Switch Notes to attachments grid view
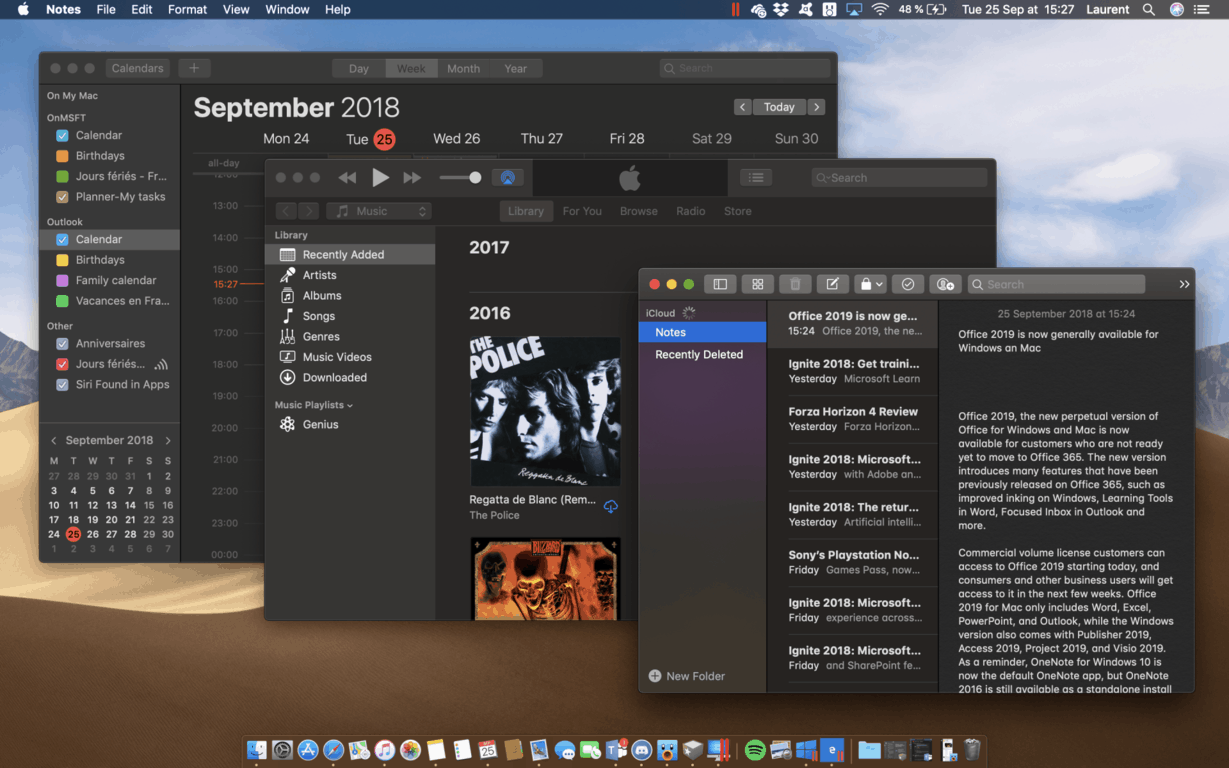The width and height of the screenshot is (1229, 768). coord(757,284)
